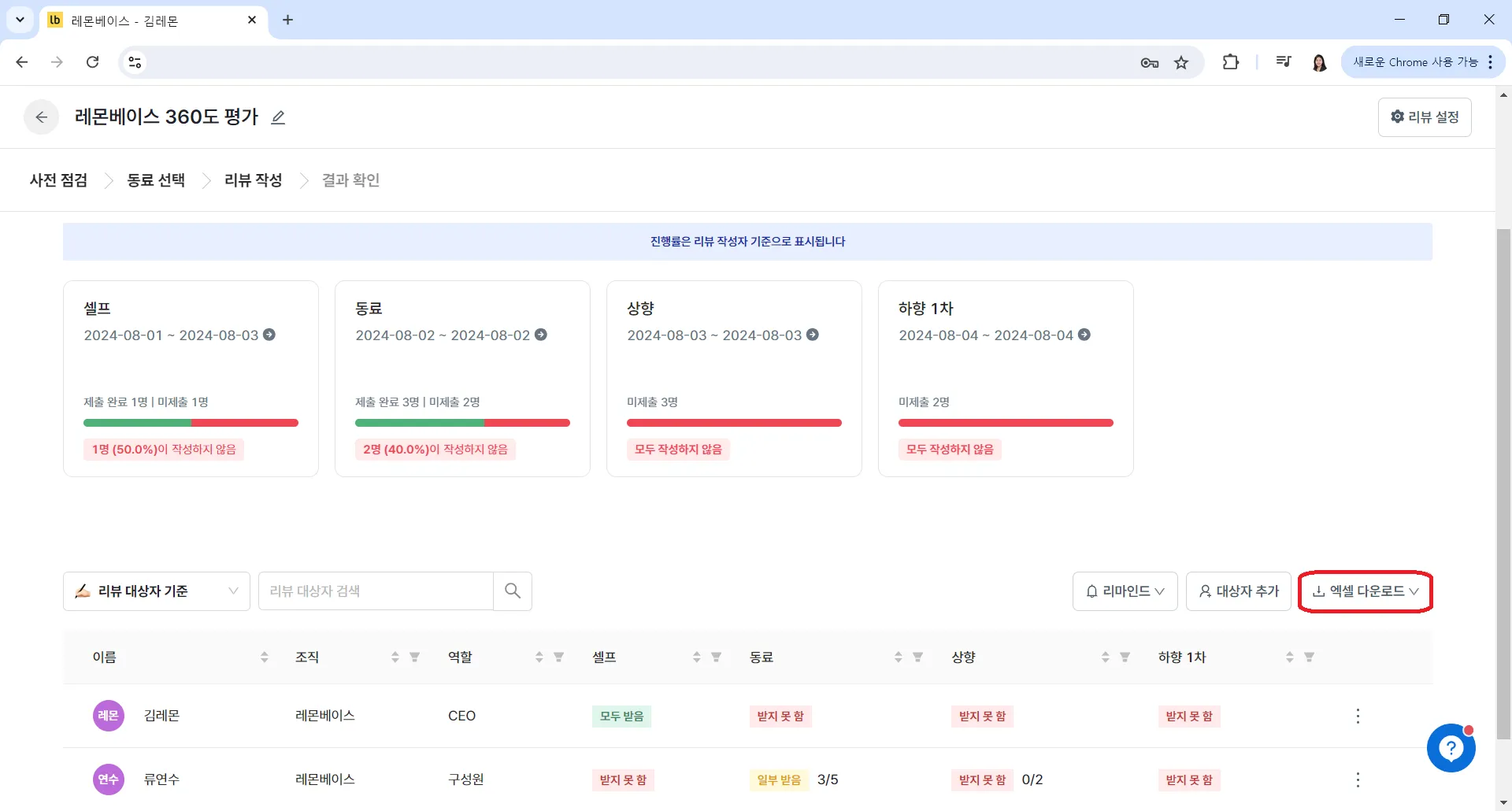Image resolution: width=1512 pixels, height=811 pixels.
Task: Click the 셀프 progress bar
Action: coord(191,423)
